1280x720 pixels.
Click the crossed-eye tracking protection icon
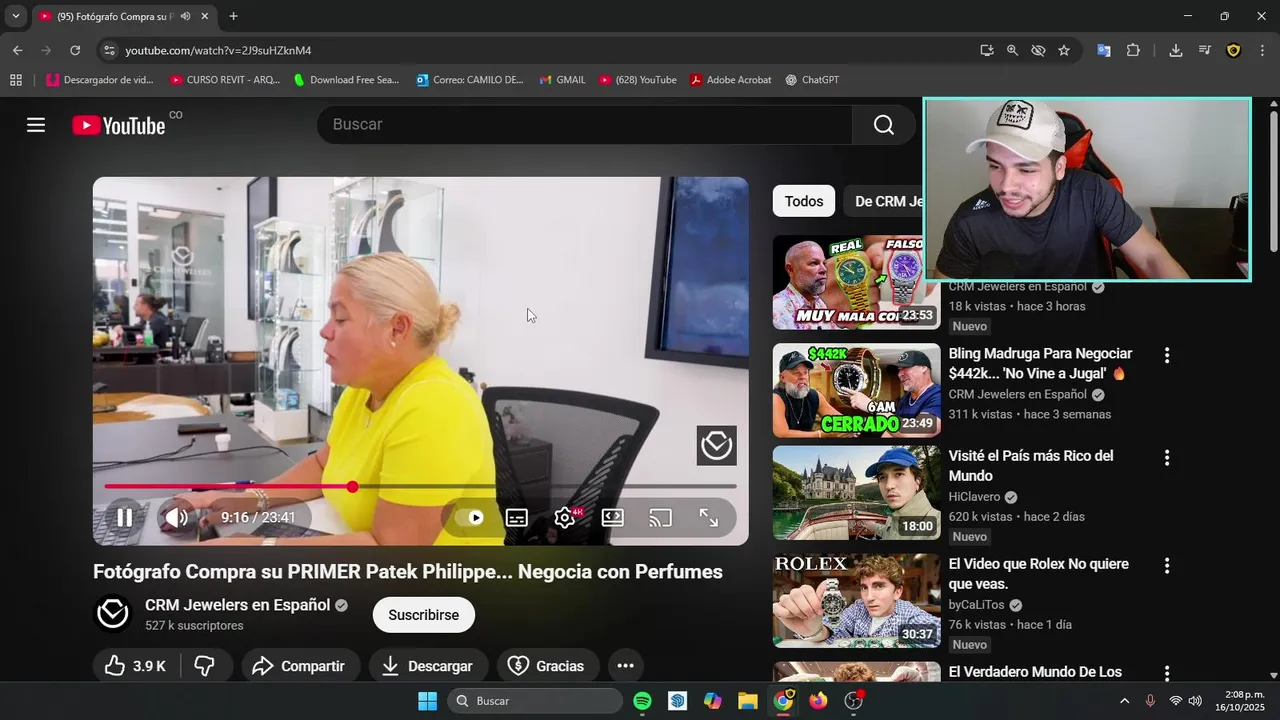click(x=1038, y=50)
